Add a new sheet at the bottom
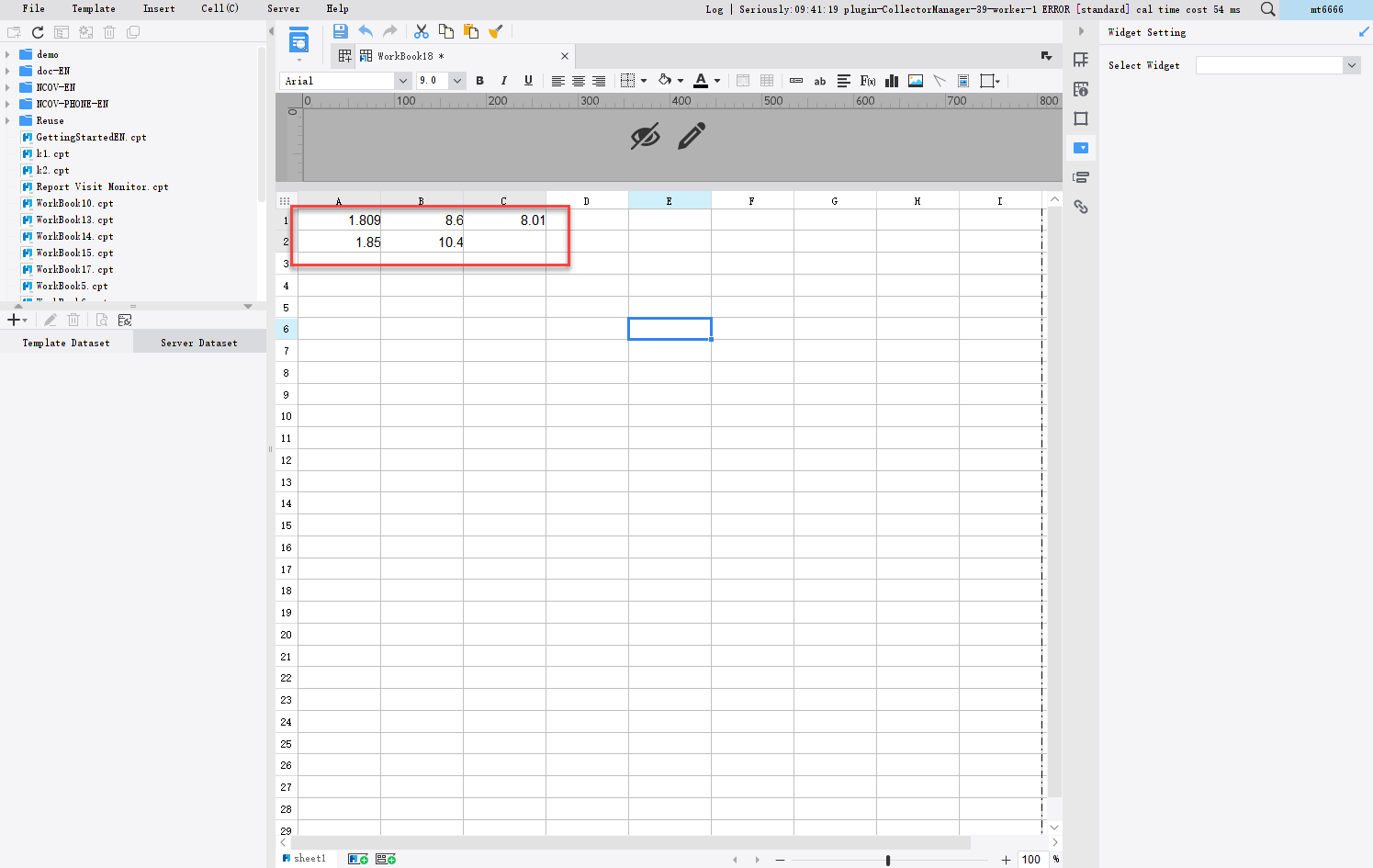The image size is (1373, 868). (x=358, y=859)
